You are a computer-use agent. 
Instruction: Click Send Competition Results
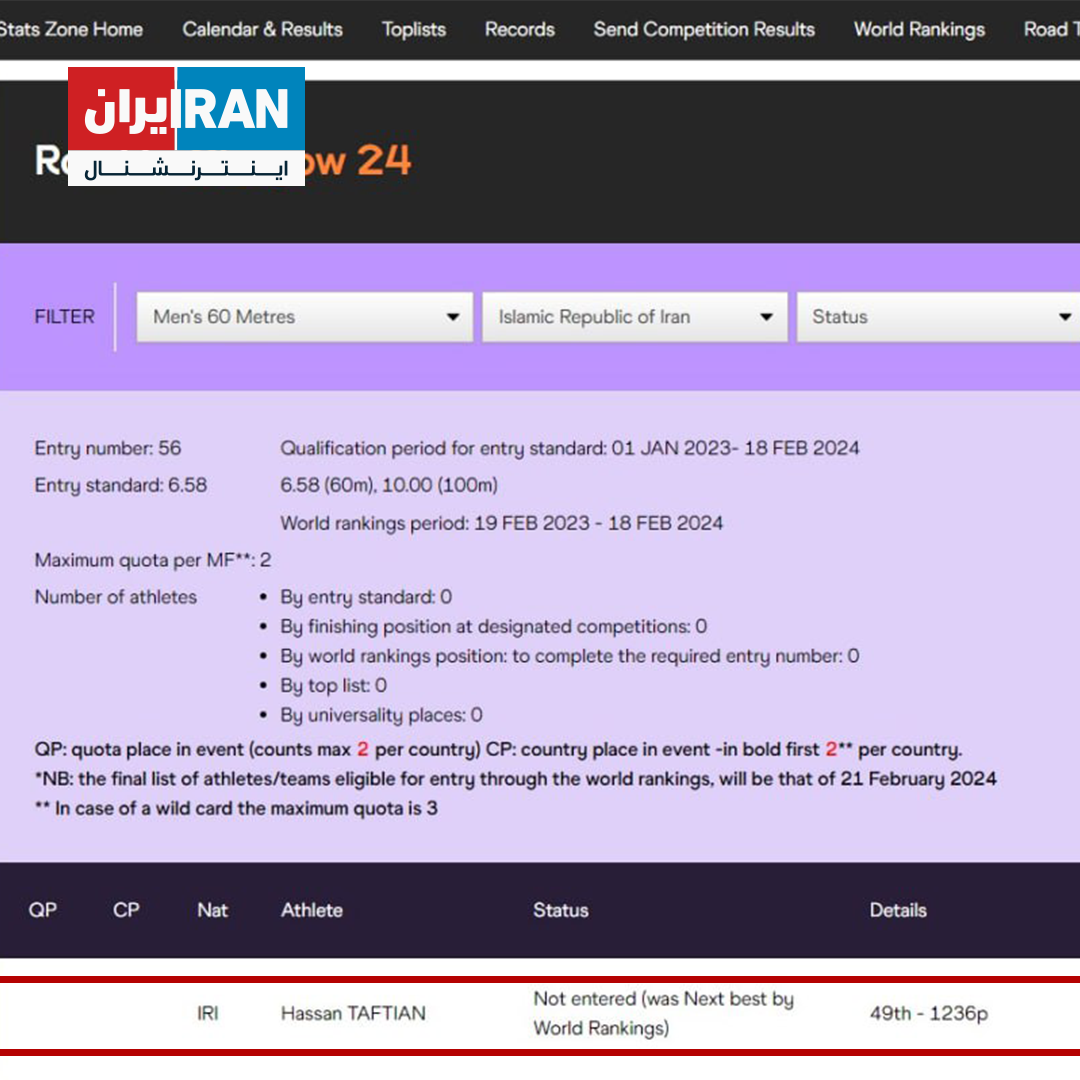(x=703, y=29)
